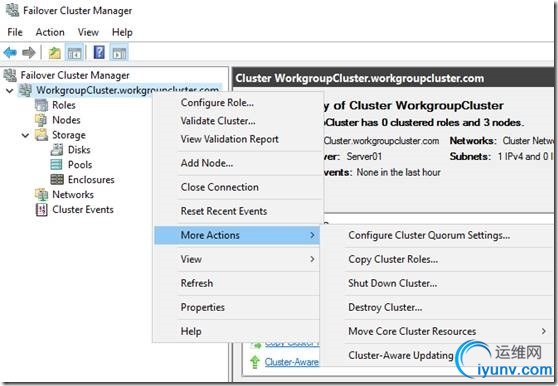Image resolution: width=558 pixels, height=386 pixels.
Task: Collapse the WorkgroupCluster tree node
Action: [x=10, y=91]
